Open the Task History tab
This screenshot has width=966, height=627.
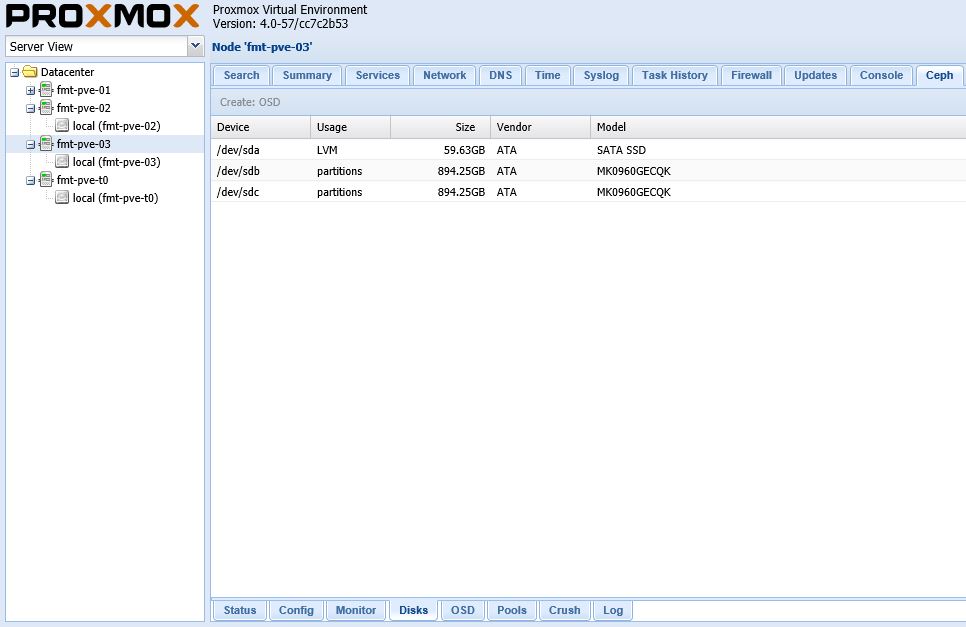coord(675,75)
